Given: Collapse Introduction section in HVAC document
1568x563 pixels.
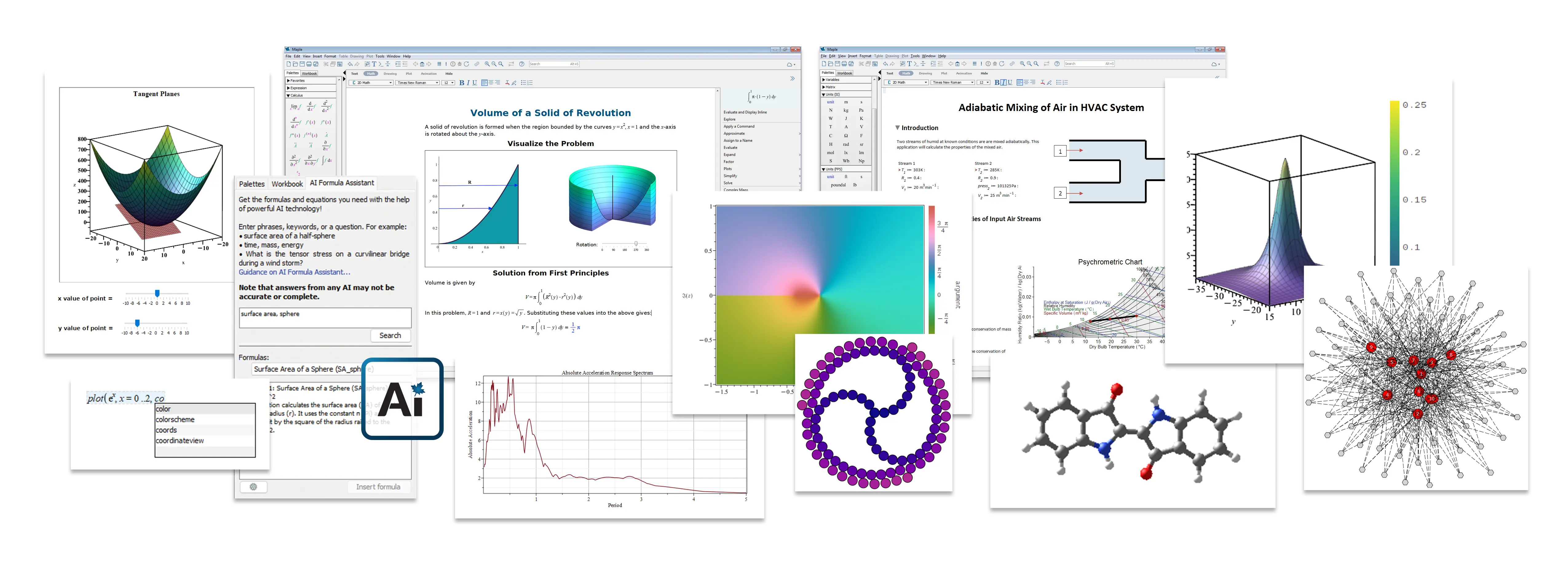Looking at the screenshot, I should (897, 128).
